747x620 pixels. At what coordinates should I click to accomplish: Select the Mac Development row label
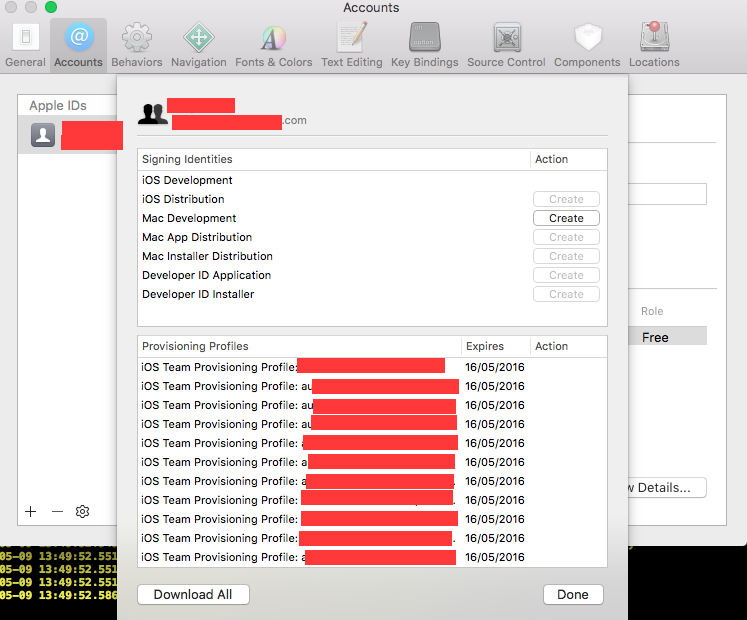(x=189, y=218)
